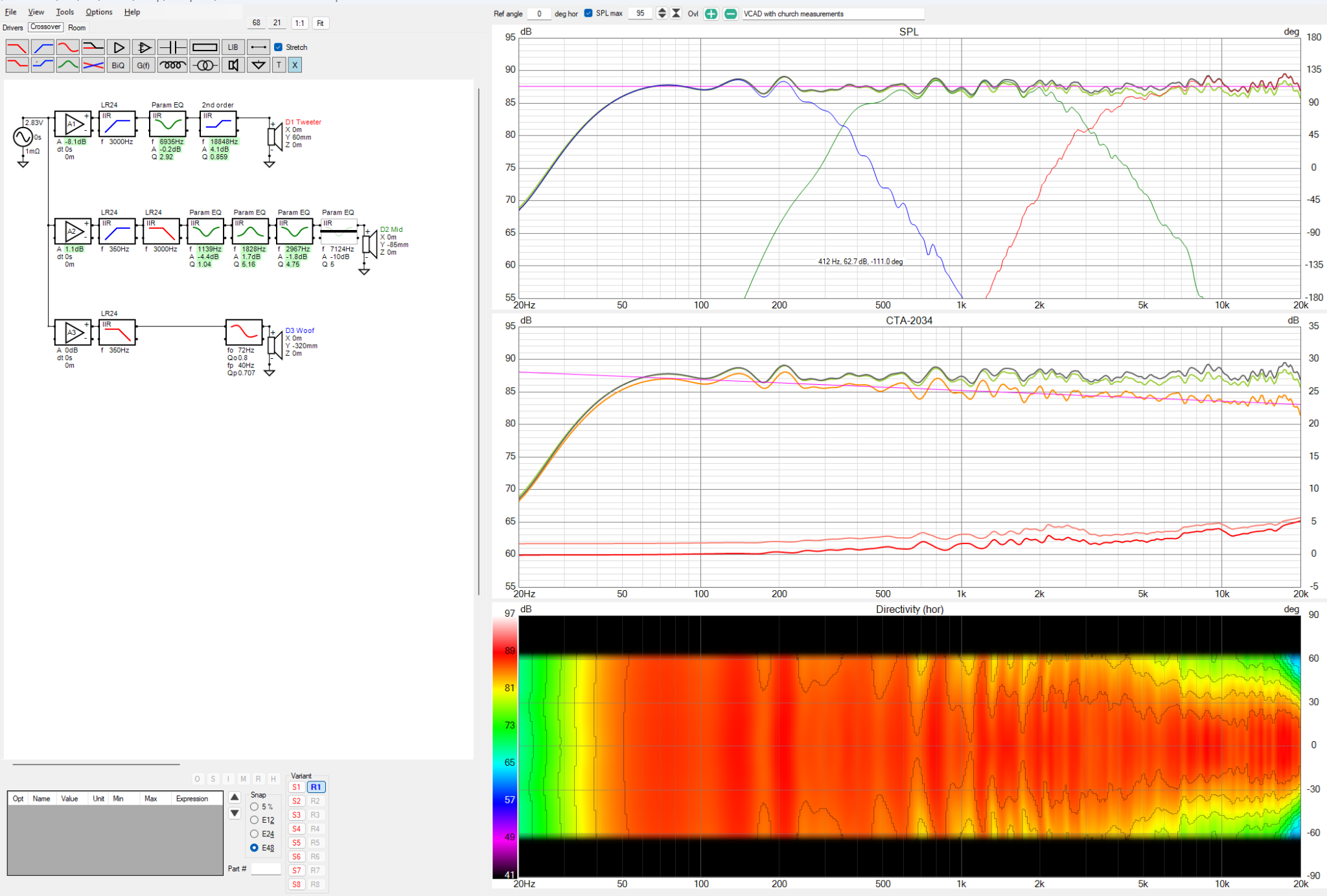Select the A2 amplifier block in schematic
The width and height of the screenshot is (1327, 896).
[x=73, y=231]
